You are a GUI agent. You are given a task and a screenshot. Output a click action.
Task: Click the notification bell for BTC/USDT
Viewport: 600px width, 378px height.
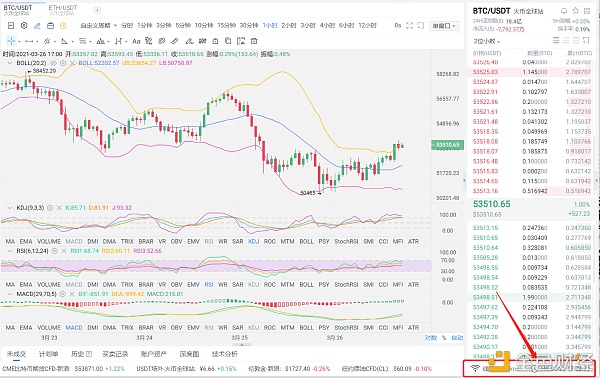(564, 11)
